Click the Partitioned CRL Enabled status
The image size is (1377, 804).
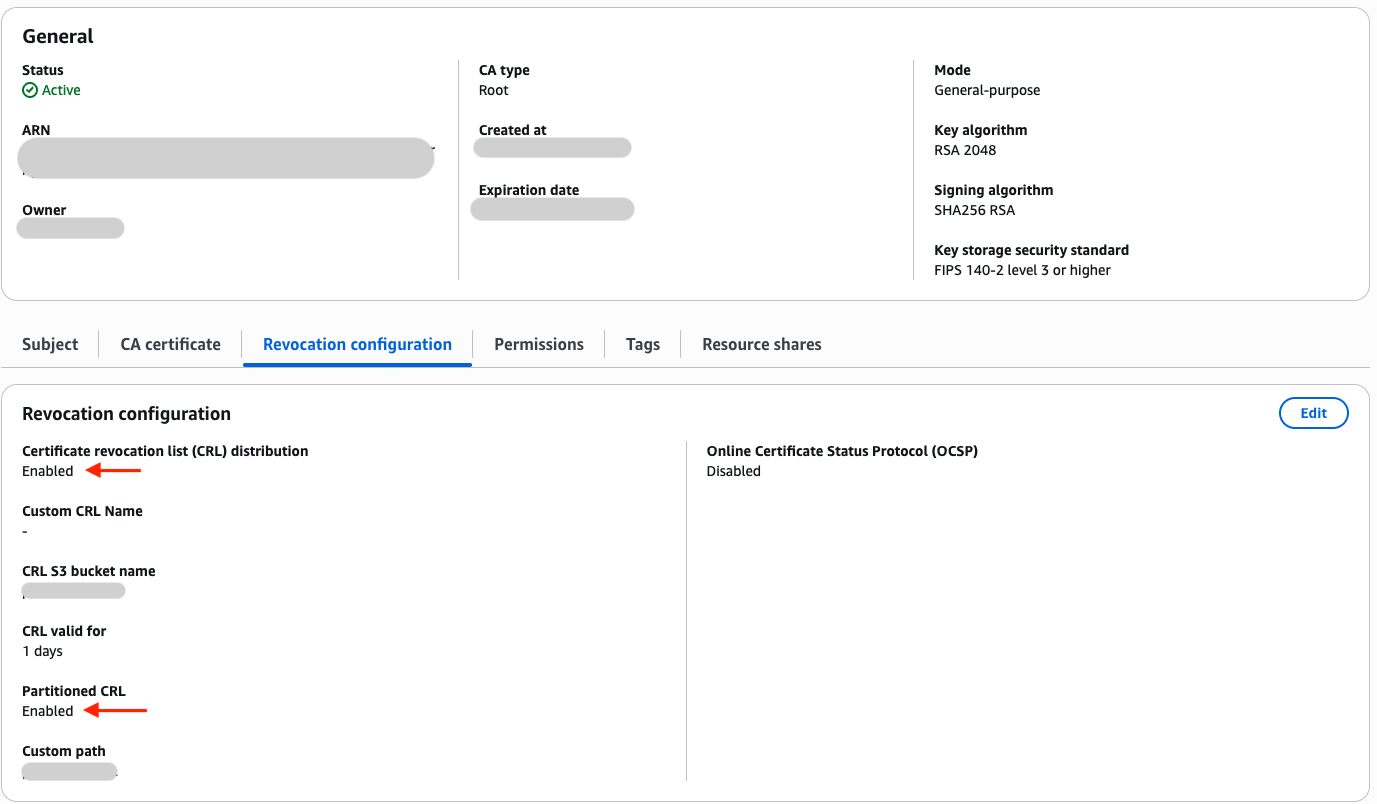tap(47, 710)
